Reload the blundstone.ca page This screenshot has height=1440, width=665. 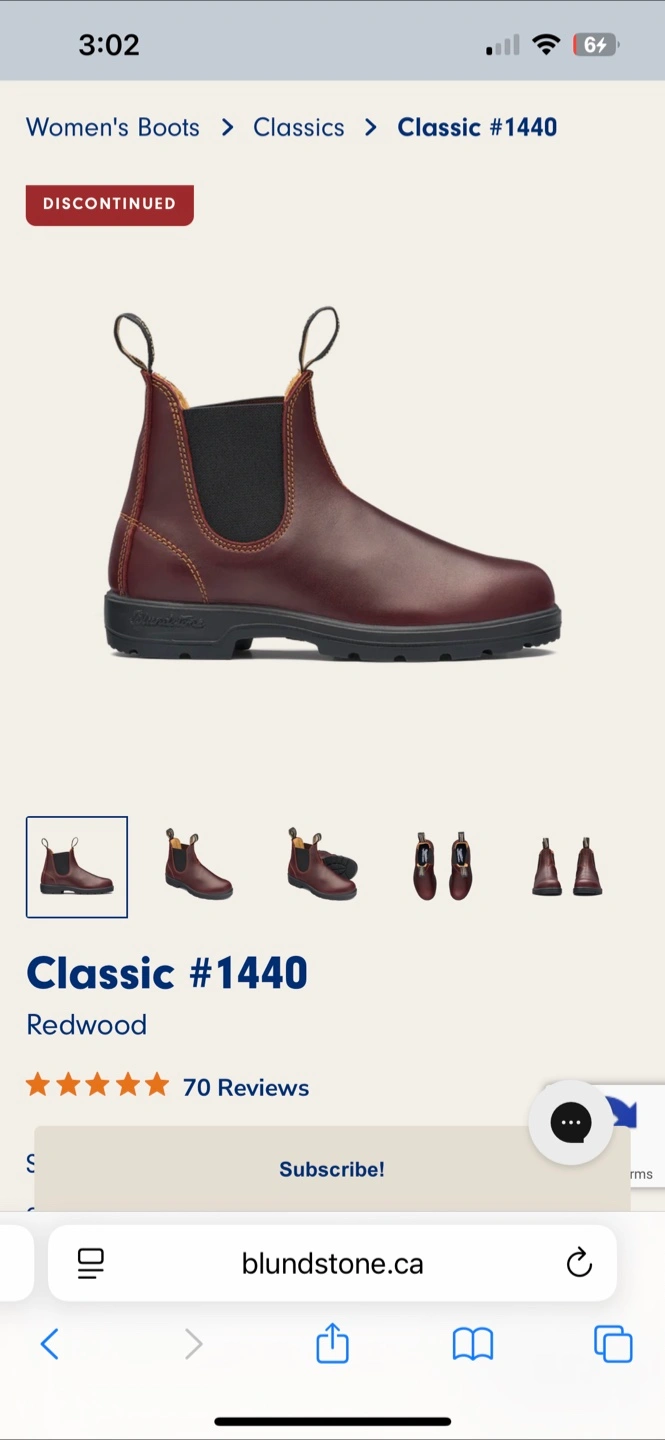(579, 1263)
